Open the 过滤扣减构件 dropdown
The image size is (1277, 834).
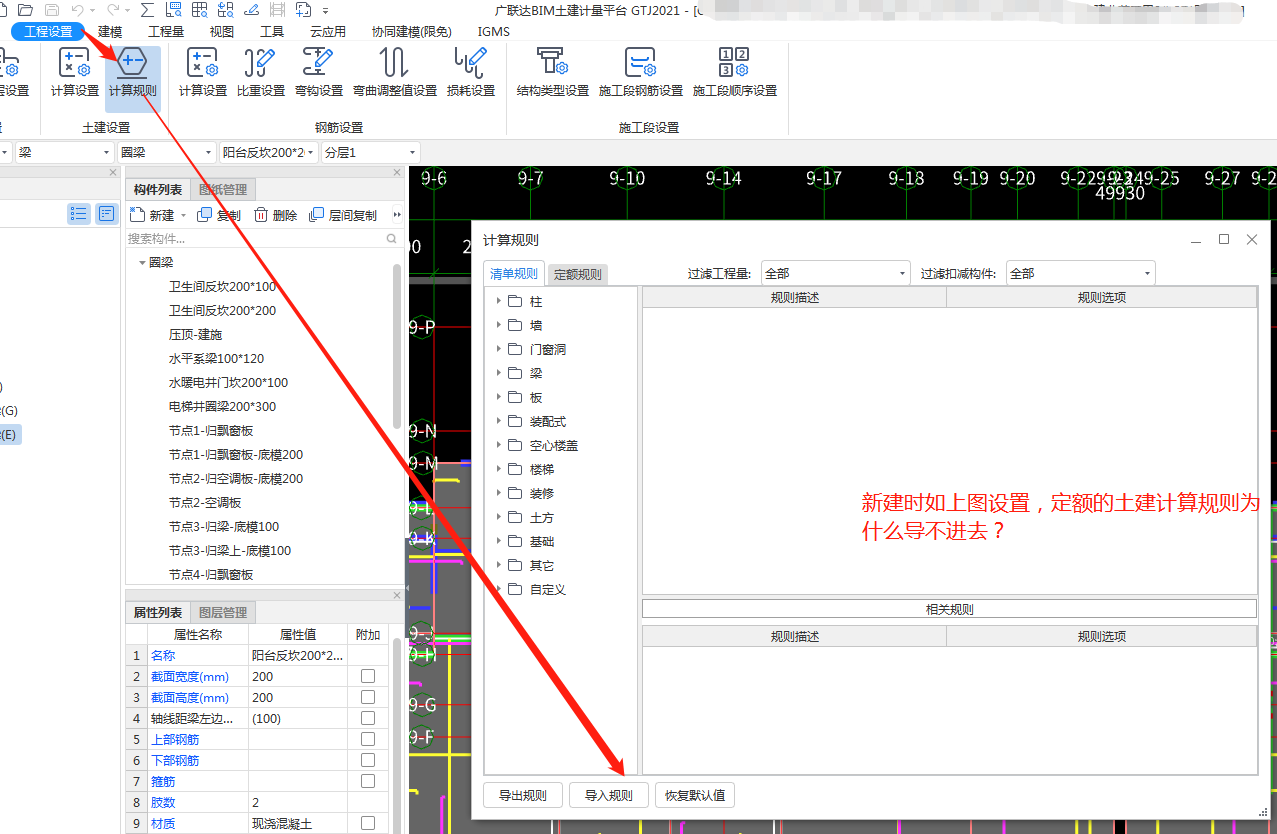point(1081,273)
